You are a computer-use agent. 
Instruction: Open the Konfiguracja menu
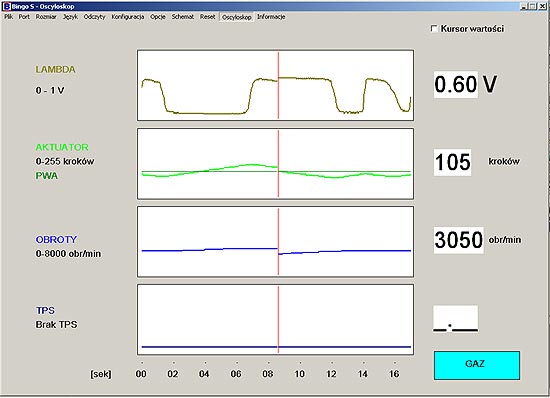pyautogui.click(x=128, y=17)
